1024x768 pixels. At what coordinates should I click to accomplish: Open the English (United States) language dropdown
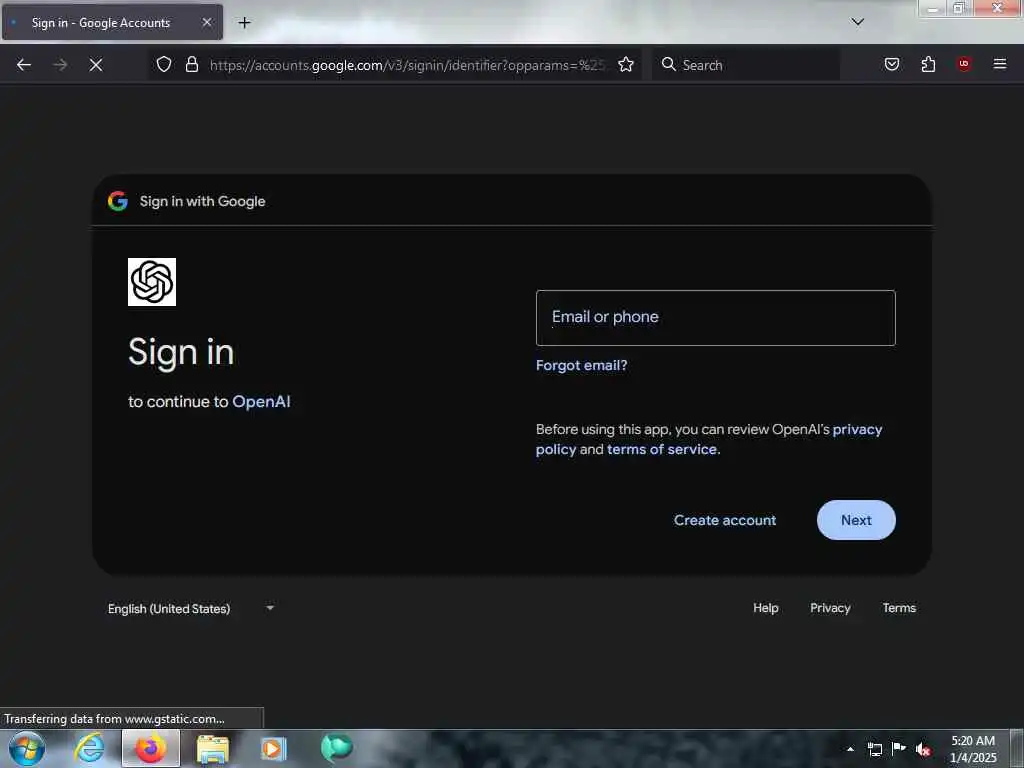tap(191, 609)
